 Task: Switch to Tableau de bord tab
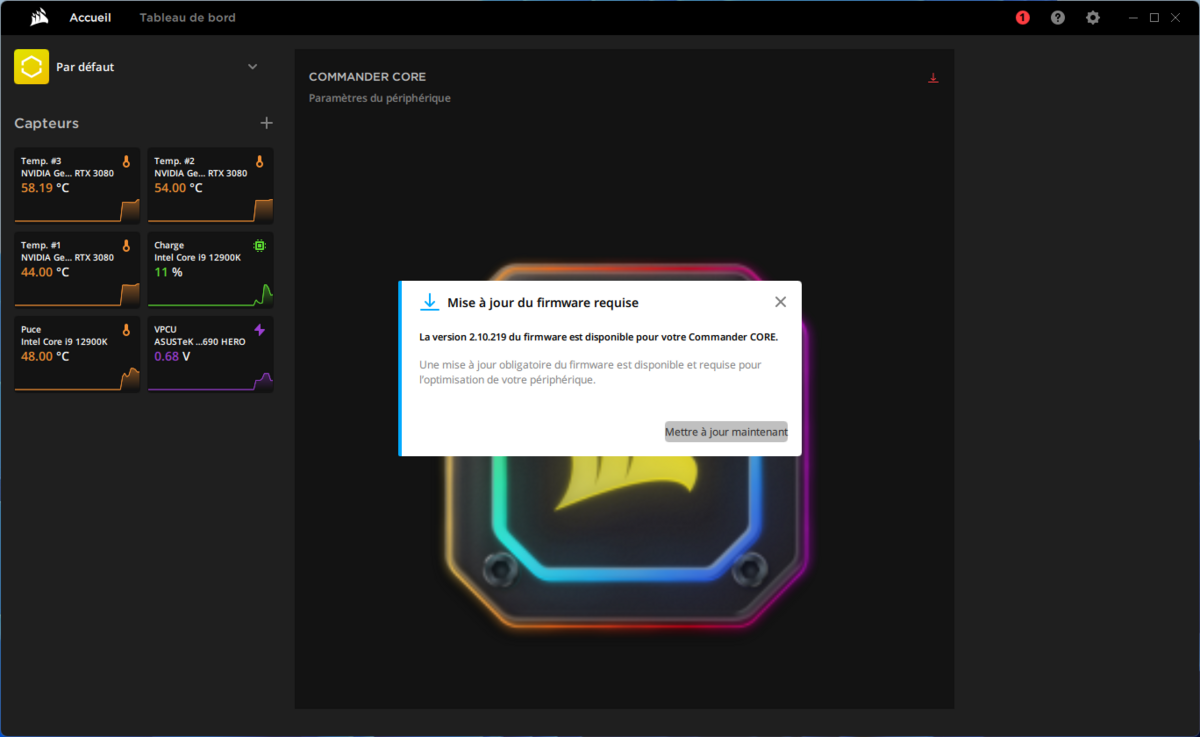point(188,18)
